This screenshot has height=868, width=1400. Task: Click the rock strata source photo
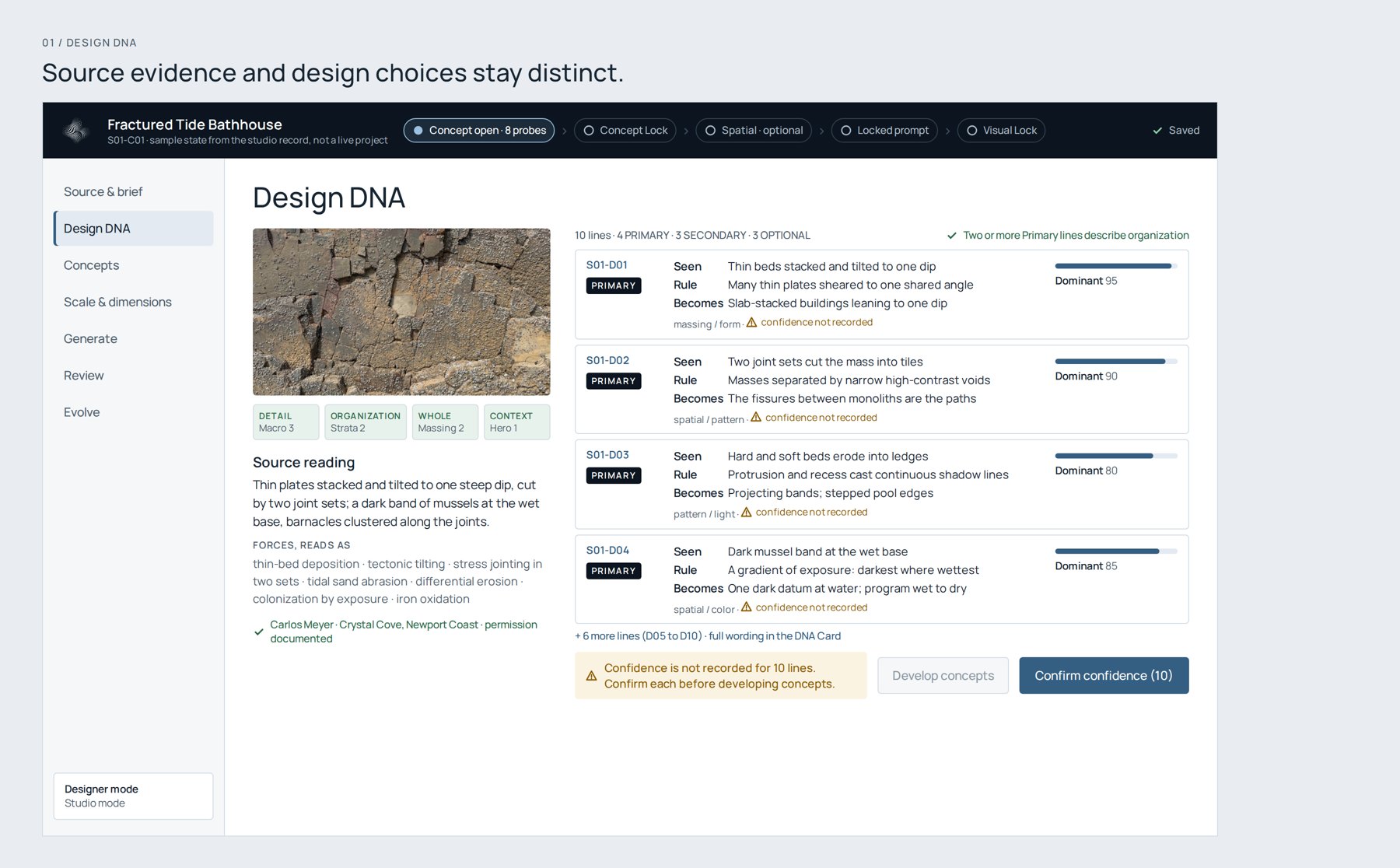(401, 312)
